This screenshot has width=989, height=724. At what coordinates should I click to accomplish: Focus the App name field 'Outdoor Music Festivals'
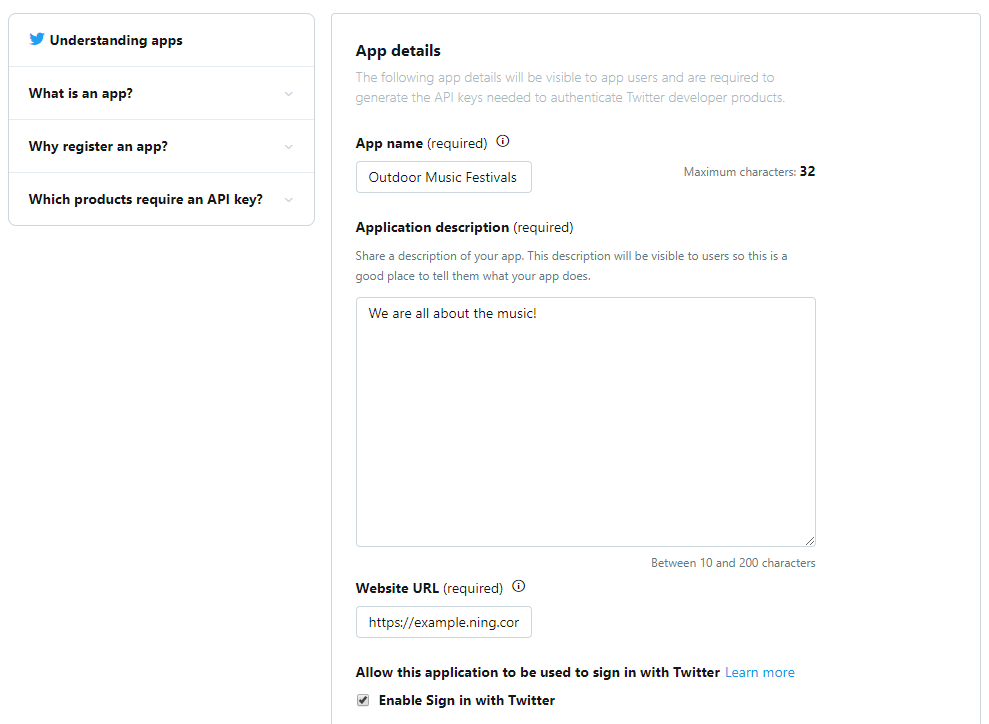443,177
